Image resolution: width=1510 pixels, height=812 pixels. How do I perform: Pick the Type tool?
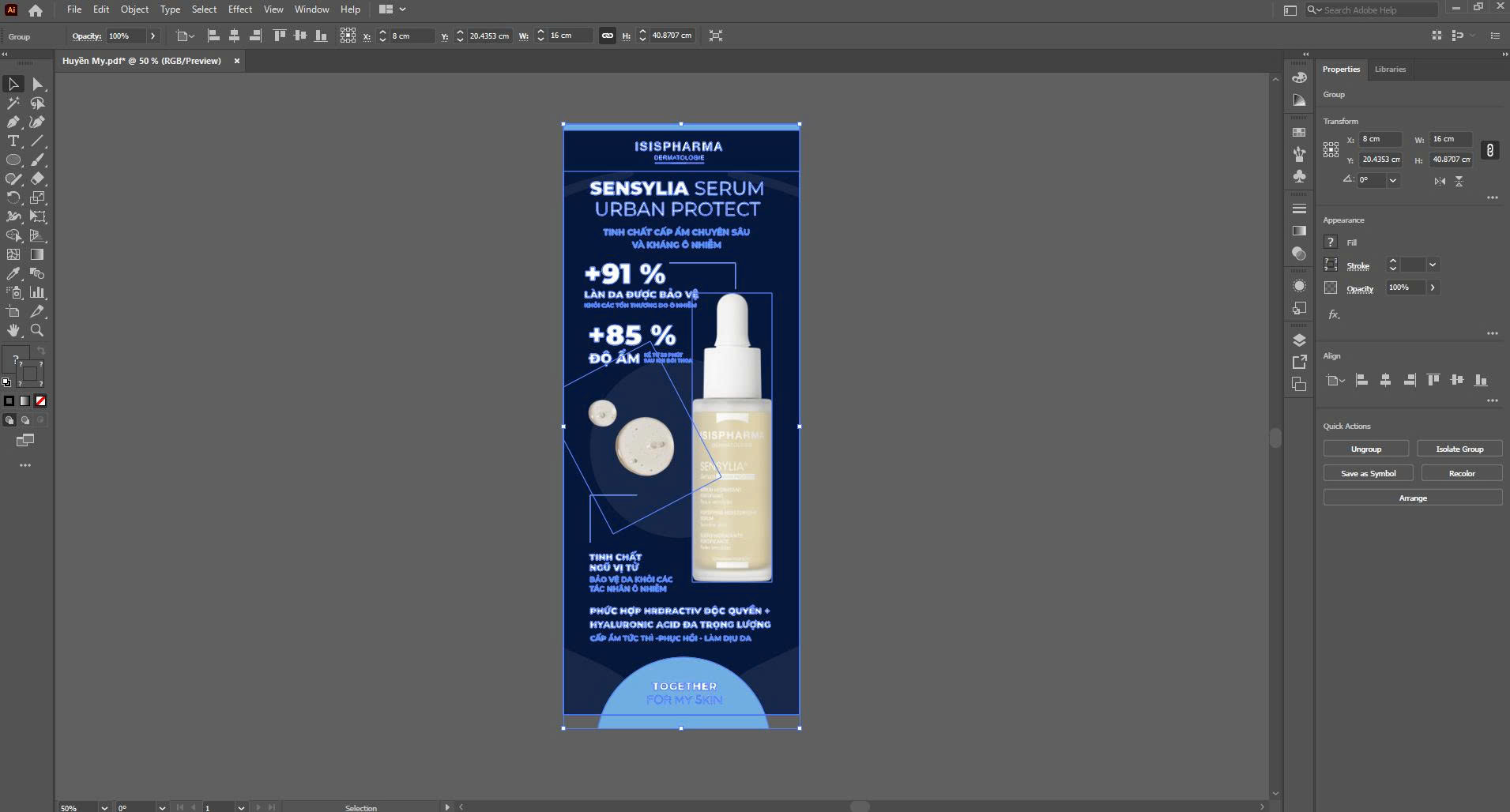click(x=13, y=141)
